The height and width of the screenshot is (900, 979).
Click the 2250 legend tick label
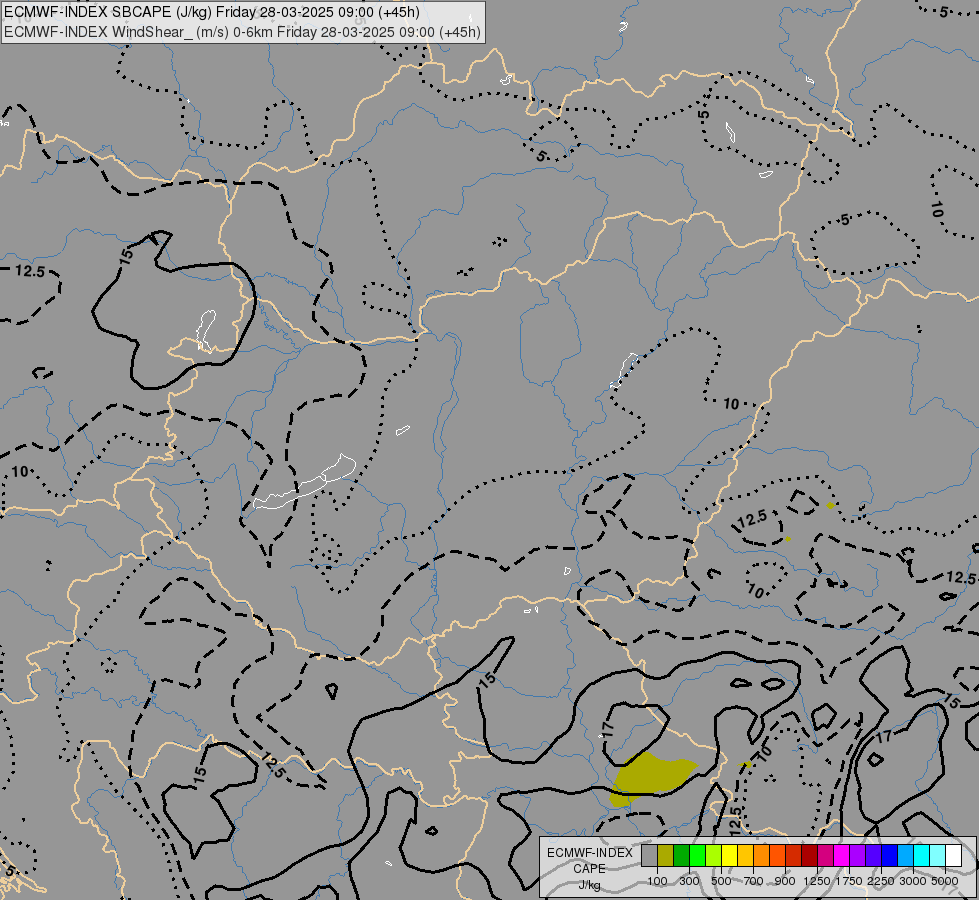[881, 881]
